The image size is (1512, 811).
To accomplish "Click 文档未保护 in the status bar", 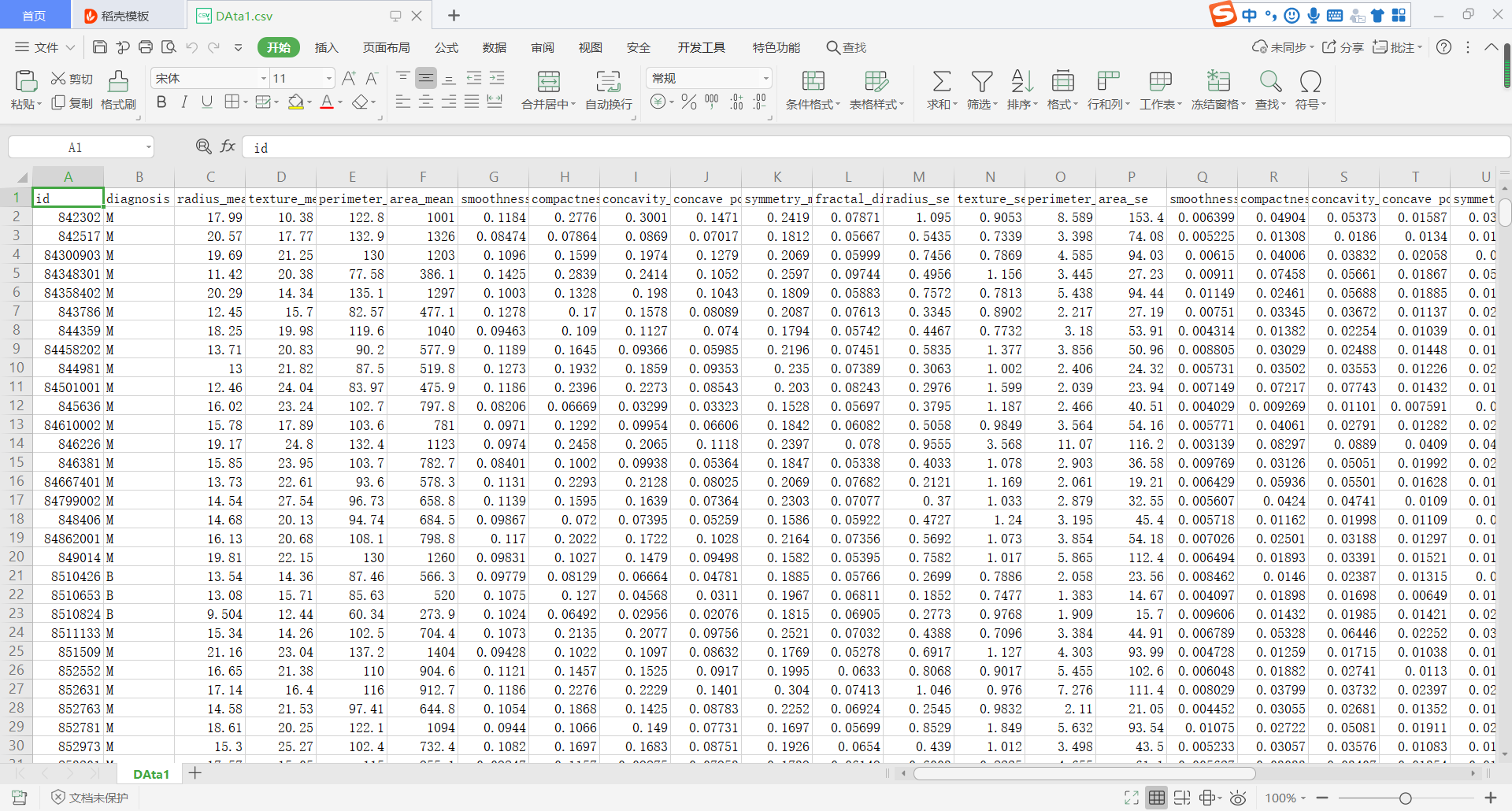I will click(x=90, y=798).
